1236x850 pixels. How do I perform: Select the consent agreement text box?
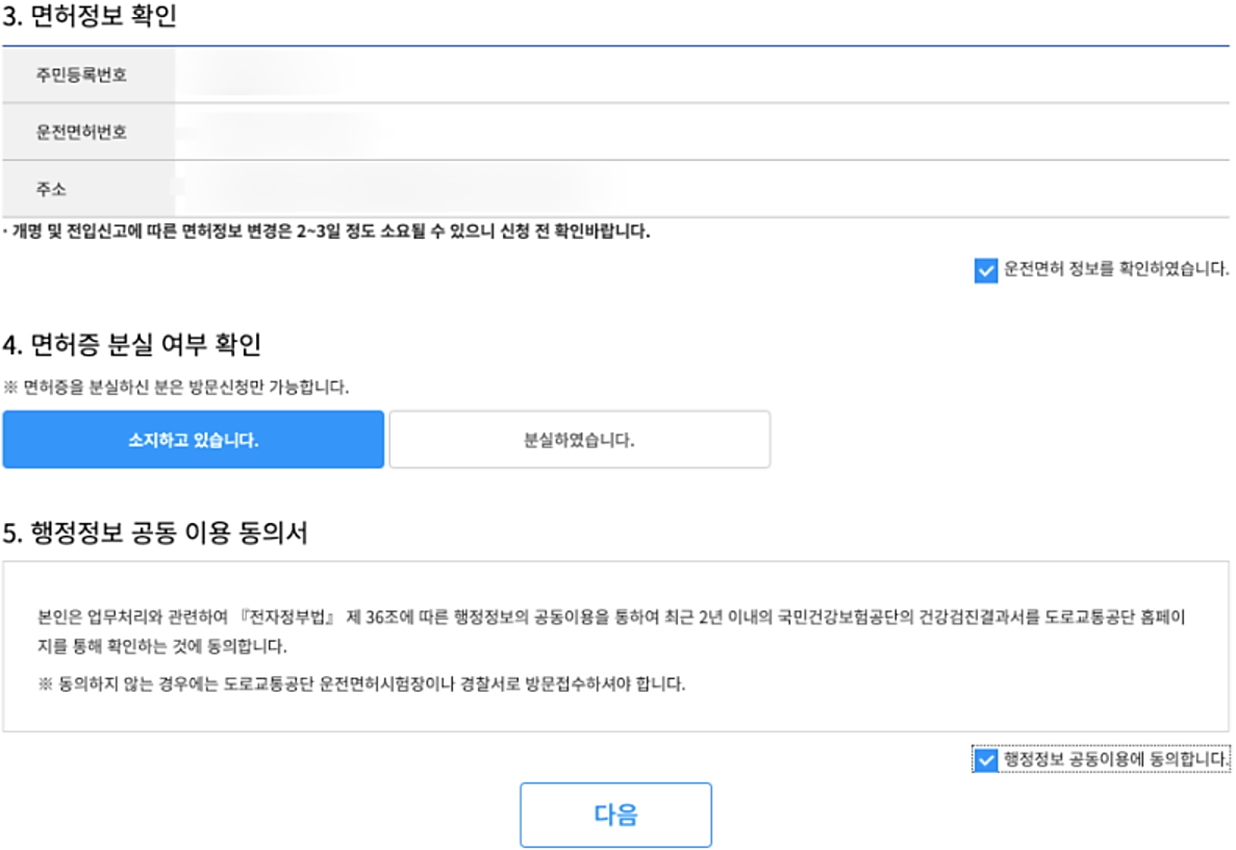point(618,648)
